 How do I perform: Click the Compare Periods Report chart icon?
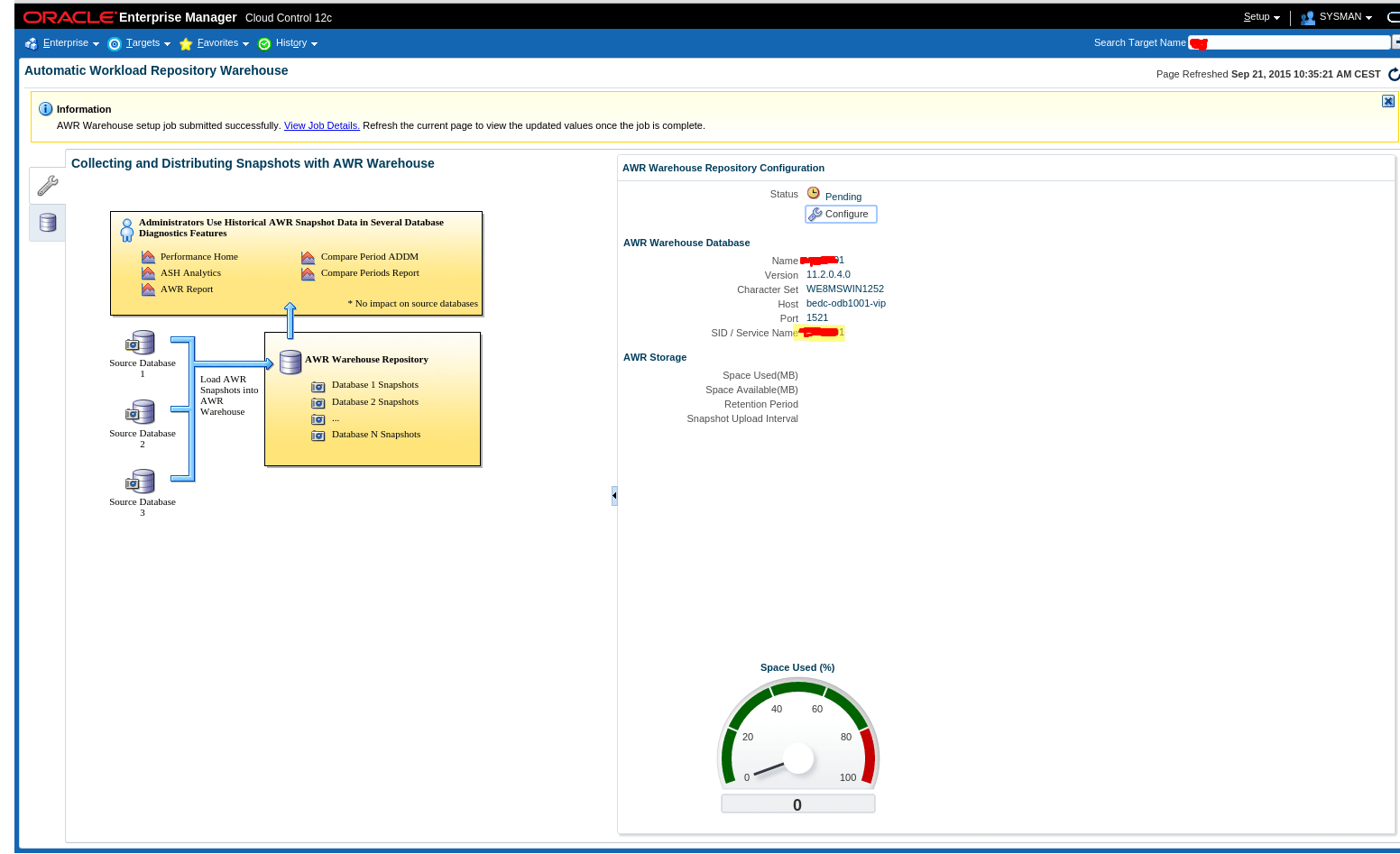308,273
